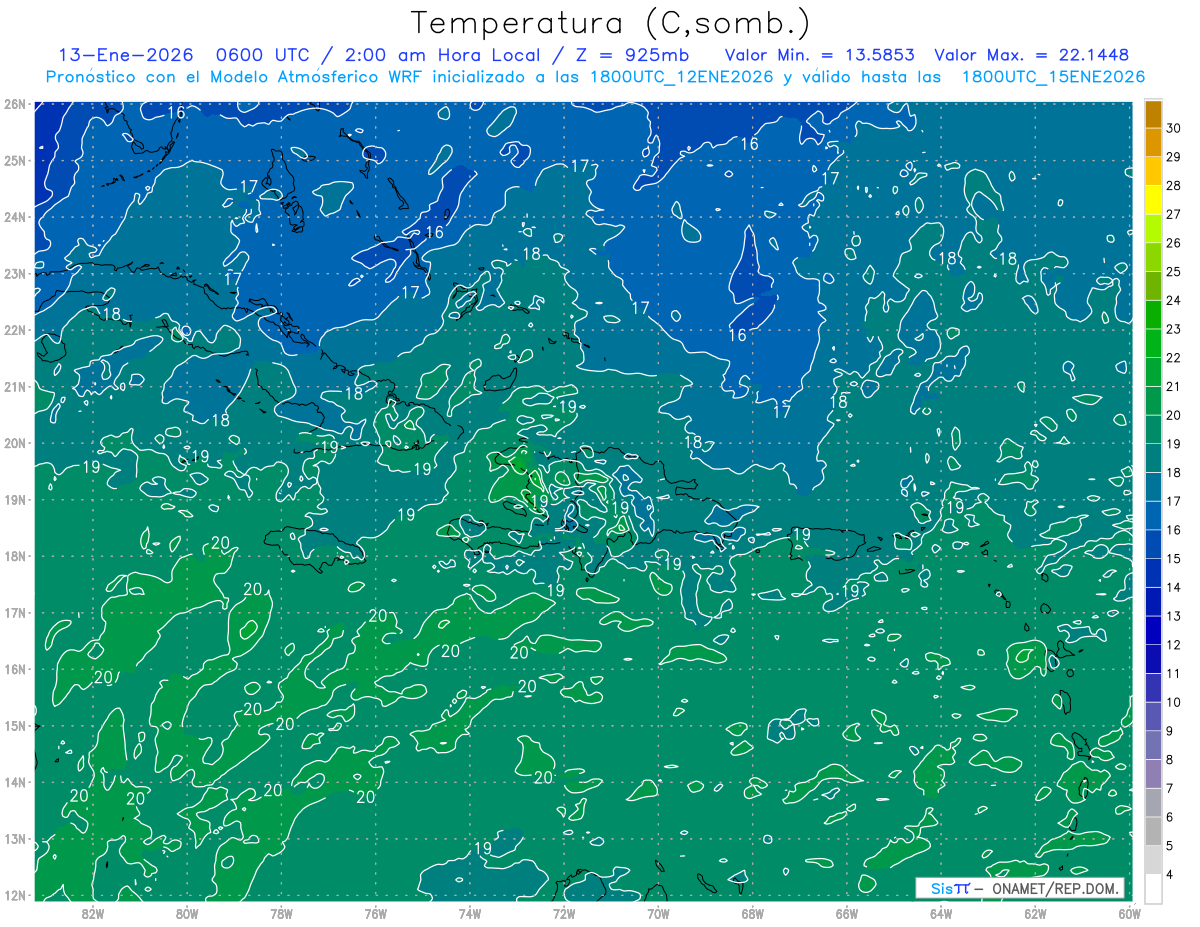Click the 21N latitude axis label

coord(14,386)
